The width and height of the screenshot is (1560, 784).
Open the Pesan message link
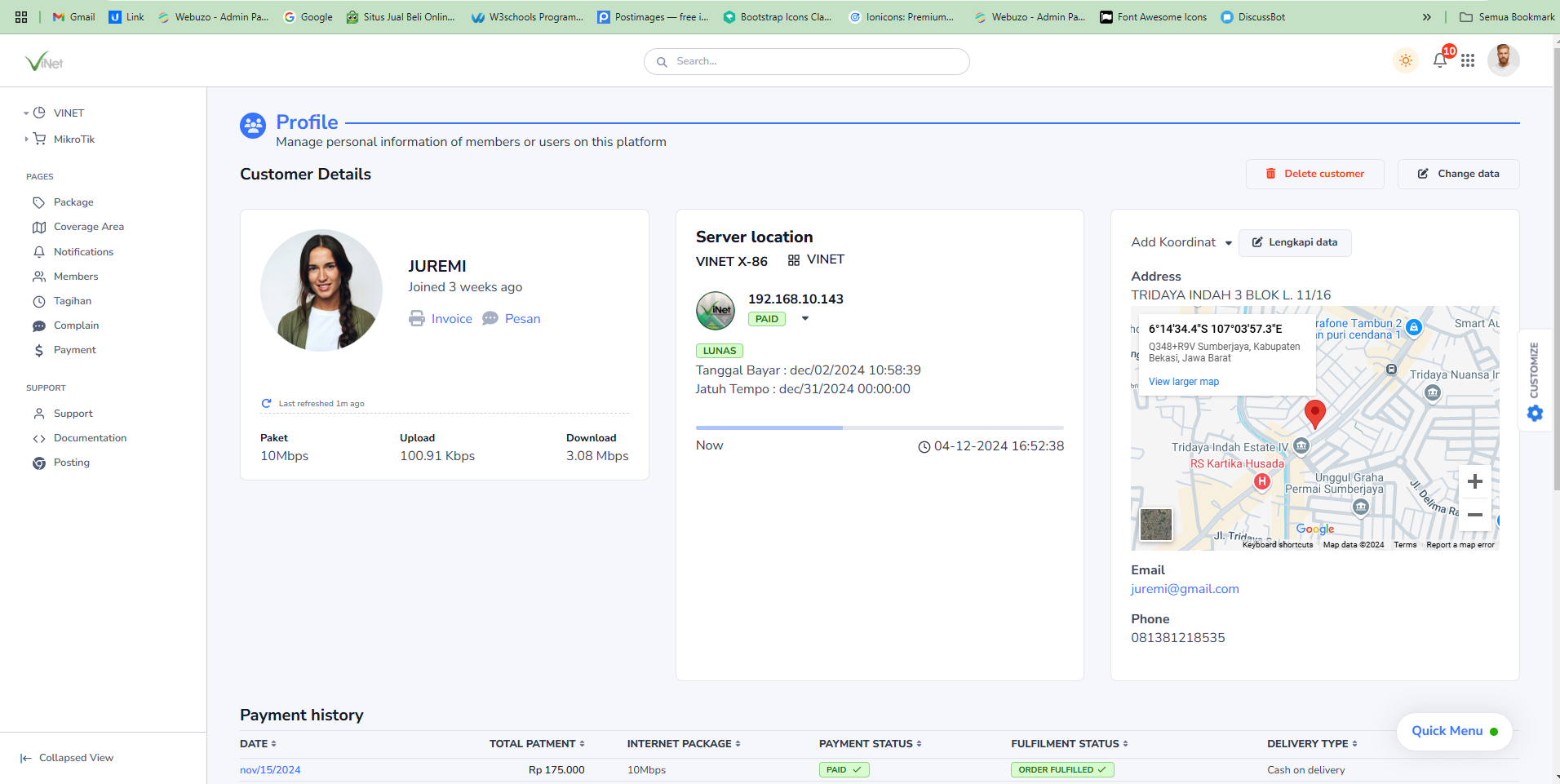[511, 319]
